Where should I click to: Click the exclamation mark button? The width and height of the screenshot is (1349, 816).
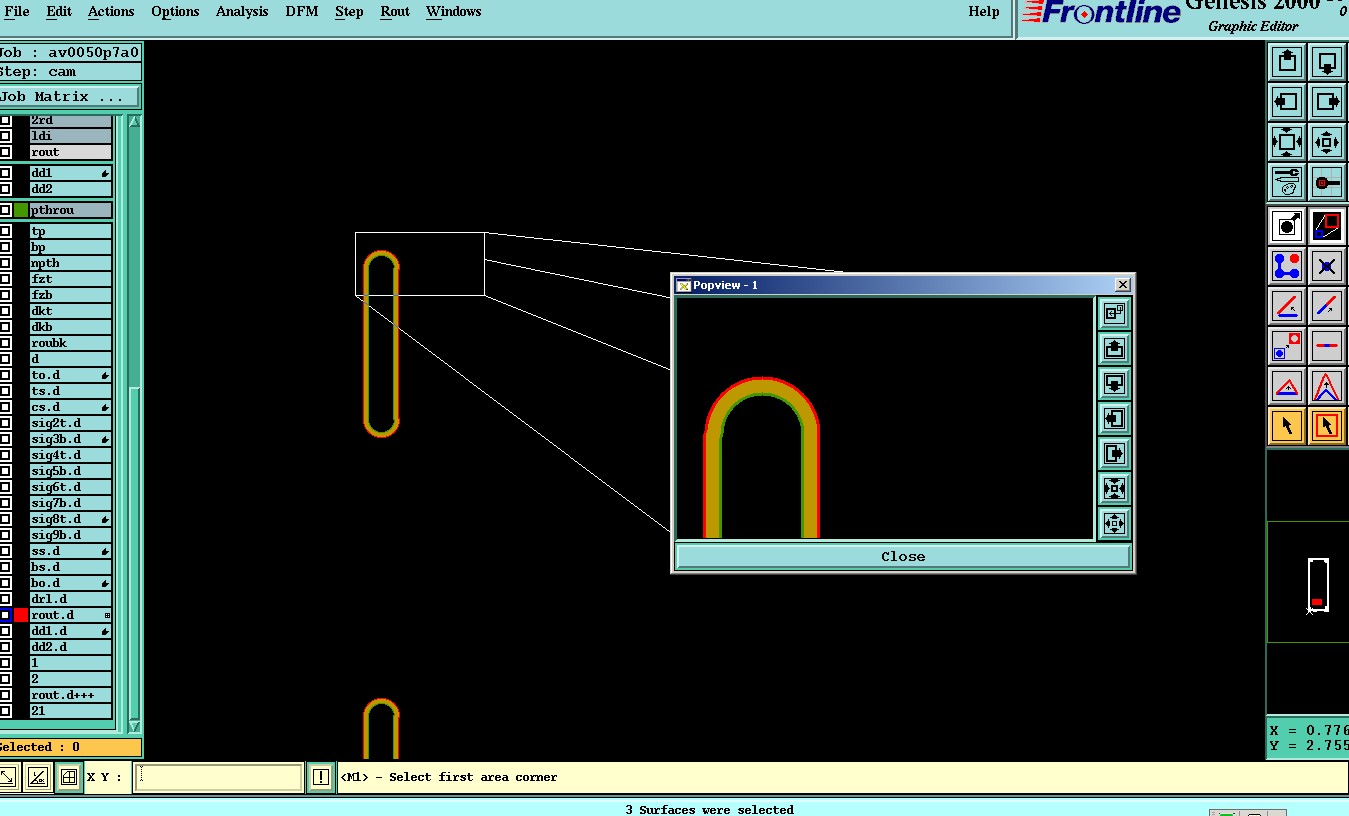320,777
